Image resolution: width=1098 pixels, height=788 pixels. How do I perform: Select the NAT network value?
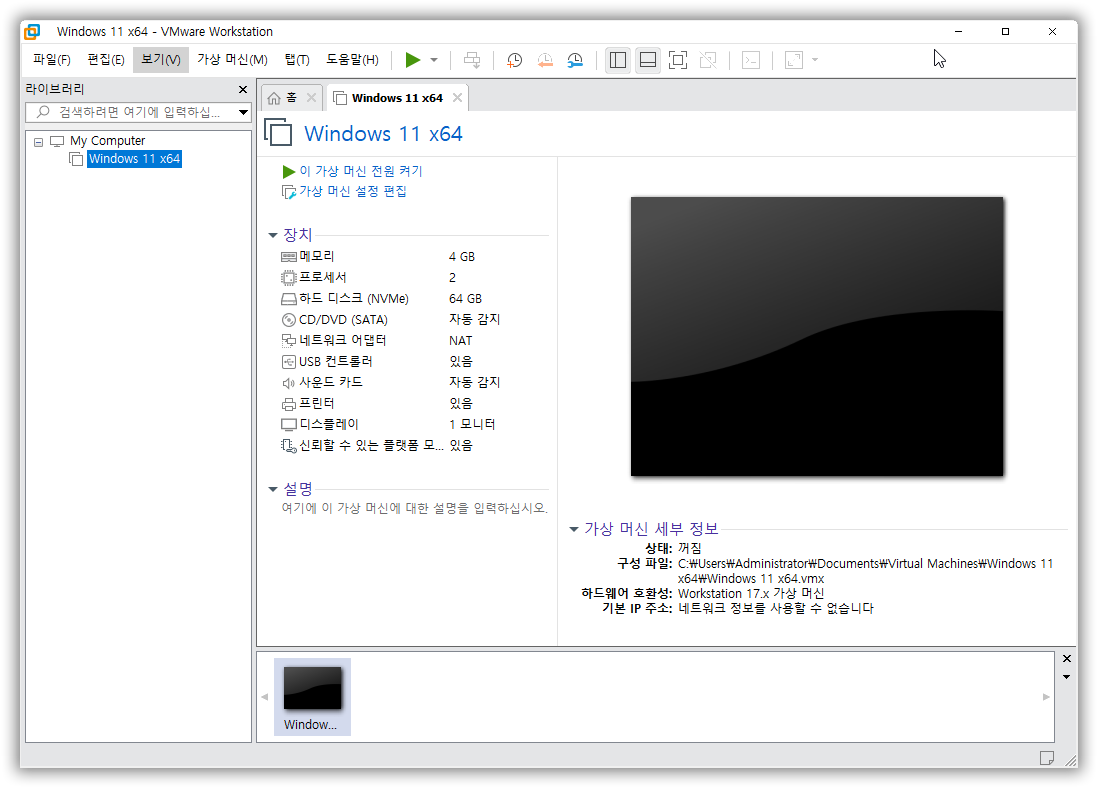[460, 341]
